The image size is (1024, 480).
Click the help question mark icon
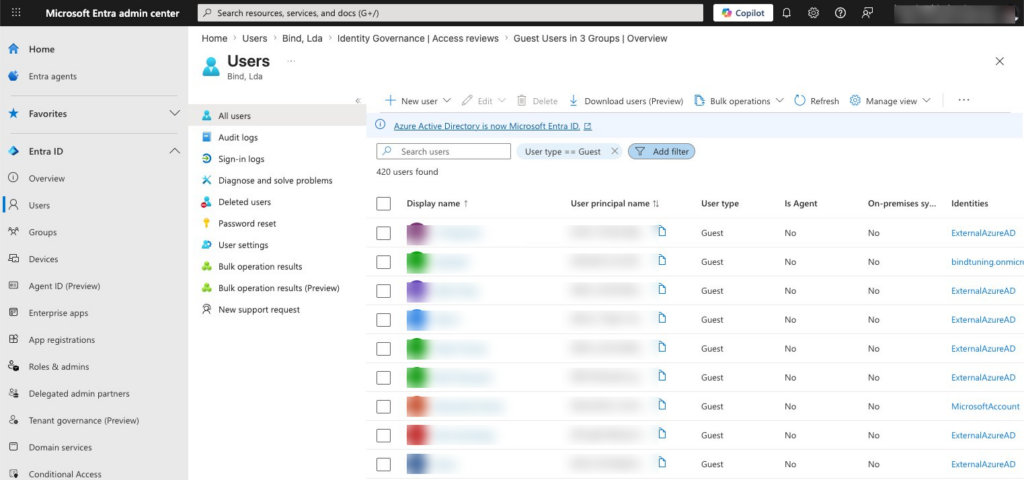pos(840,13)
